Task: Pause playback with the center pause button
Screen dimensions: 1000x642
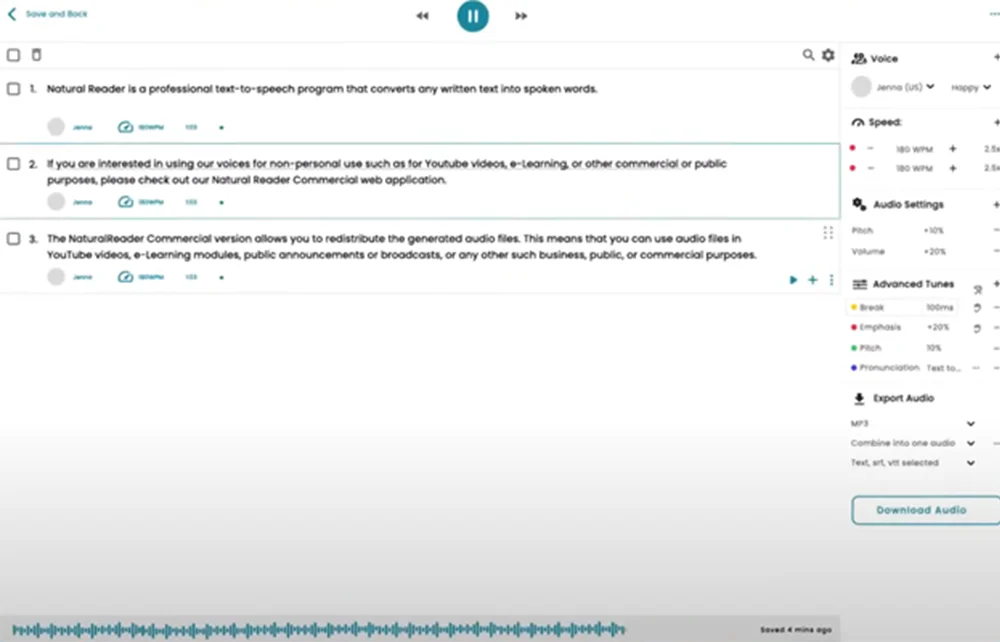Action: [x=473, y=16]
